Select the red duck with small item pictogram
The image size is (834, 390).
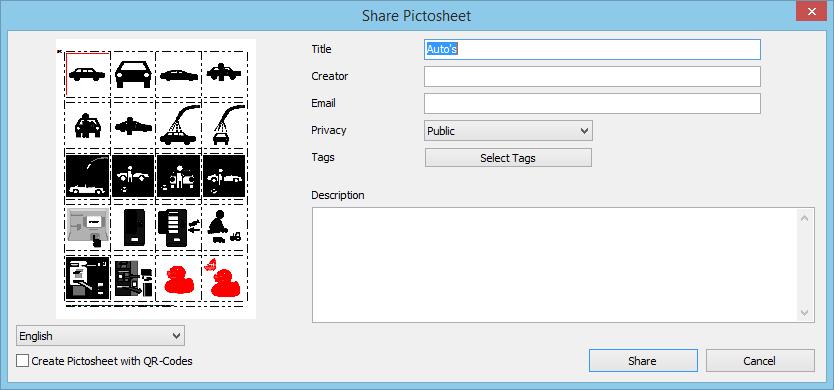point(223,278)
